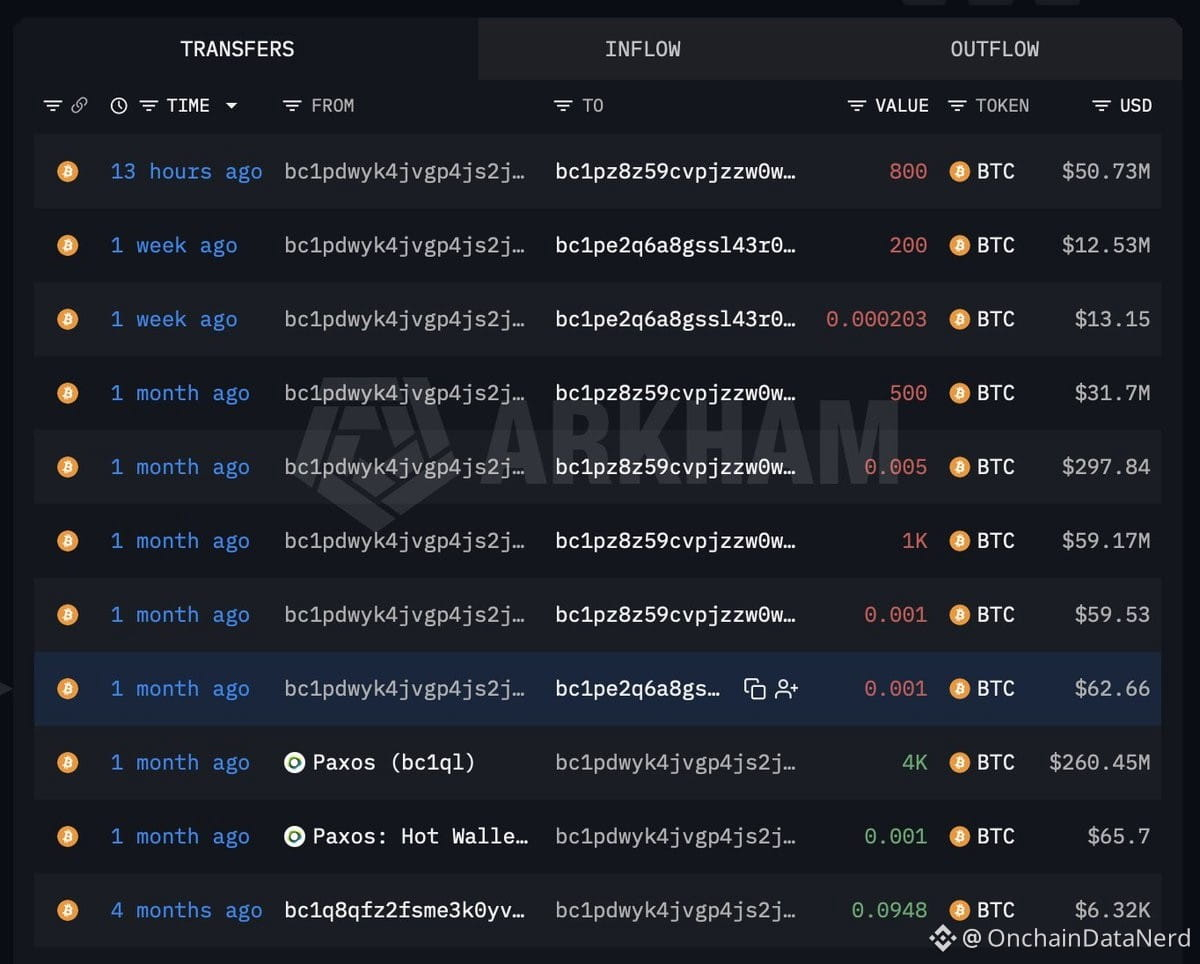The image size is (1200, 964).
Task: Click BTC token label on $6.32K row
Action: point(996,911)
